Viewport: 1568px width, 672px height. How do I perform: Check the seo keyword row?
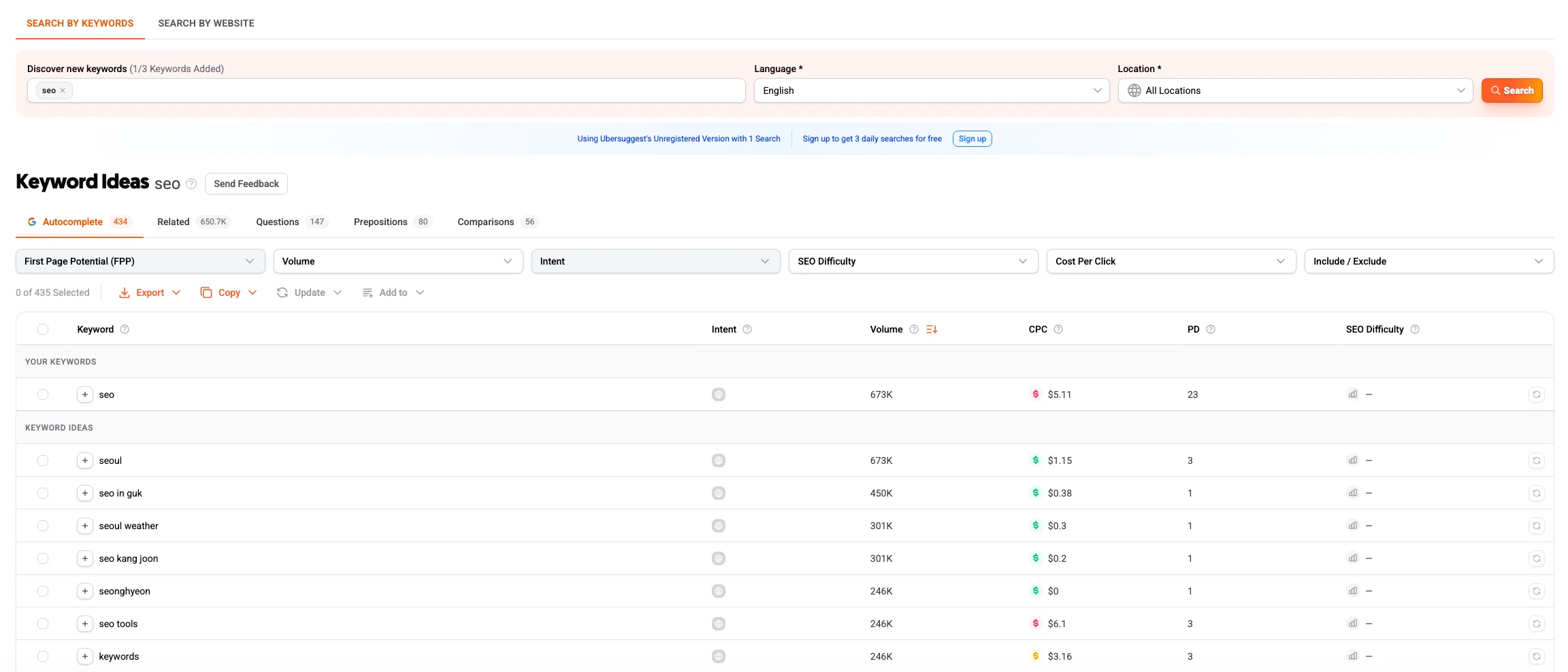[43, 394]
